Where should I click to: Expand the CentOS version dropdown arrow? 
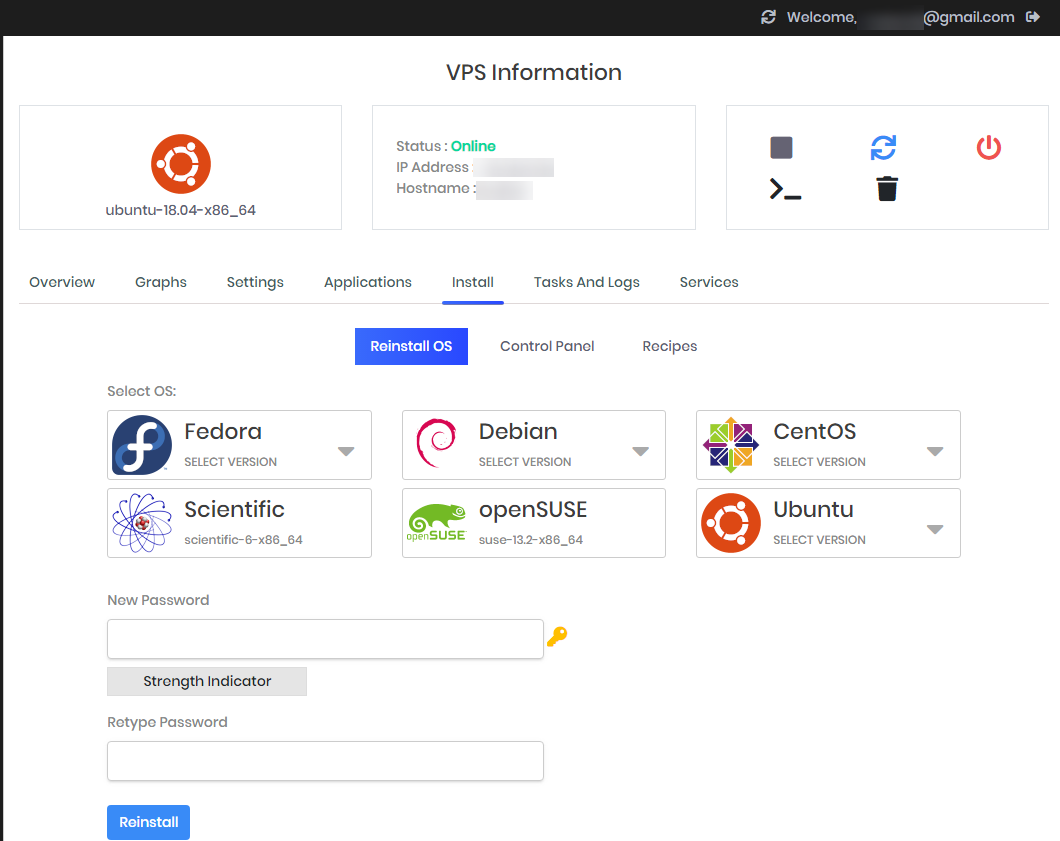[935, 452]
